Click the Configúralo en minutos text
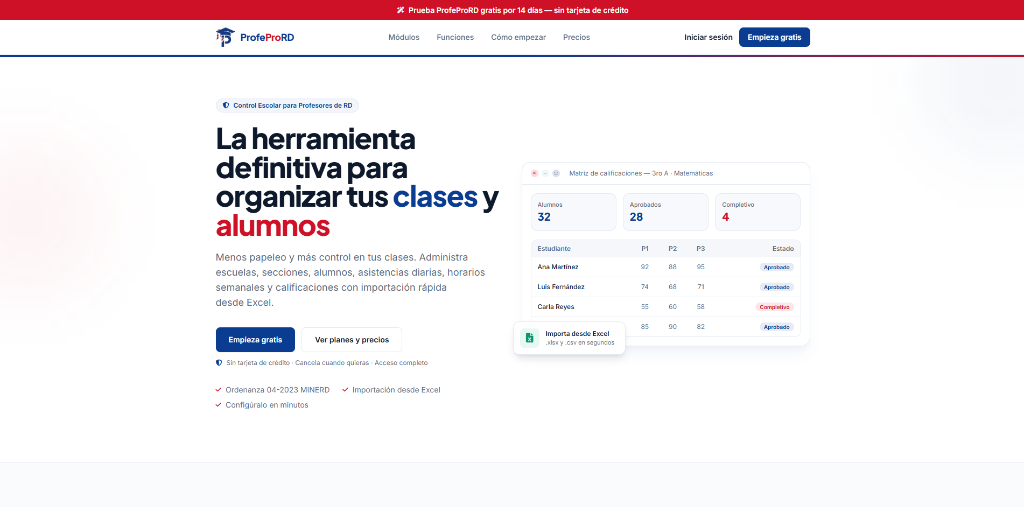Viewport: 1024px width, 507px height. click(x=266, y=405)
